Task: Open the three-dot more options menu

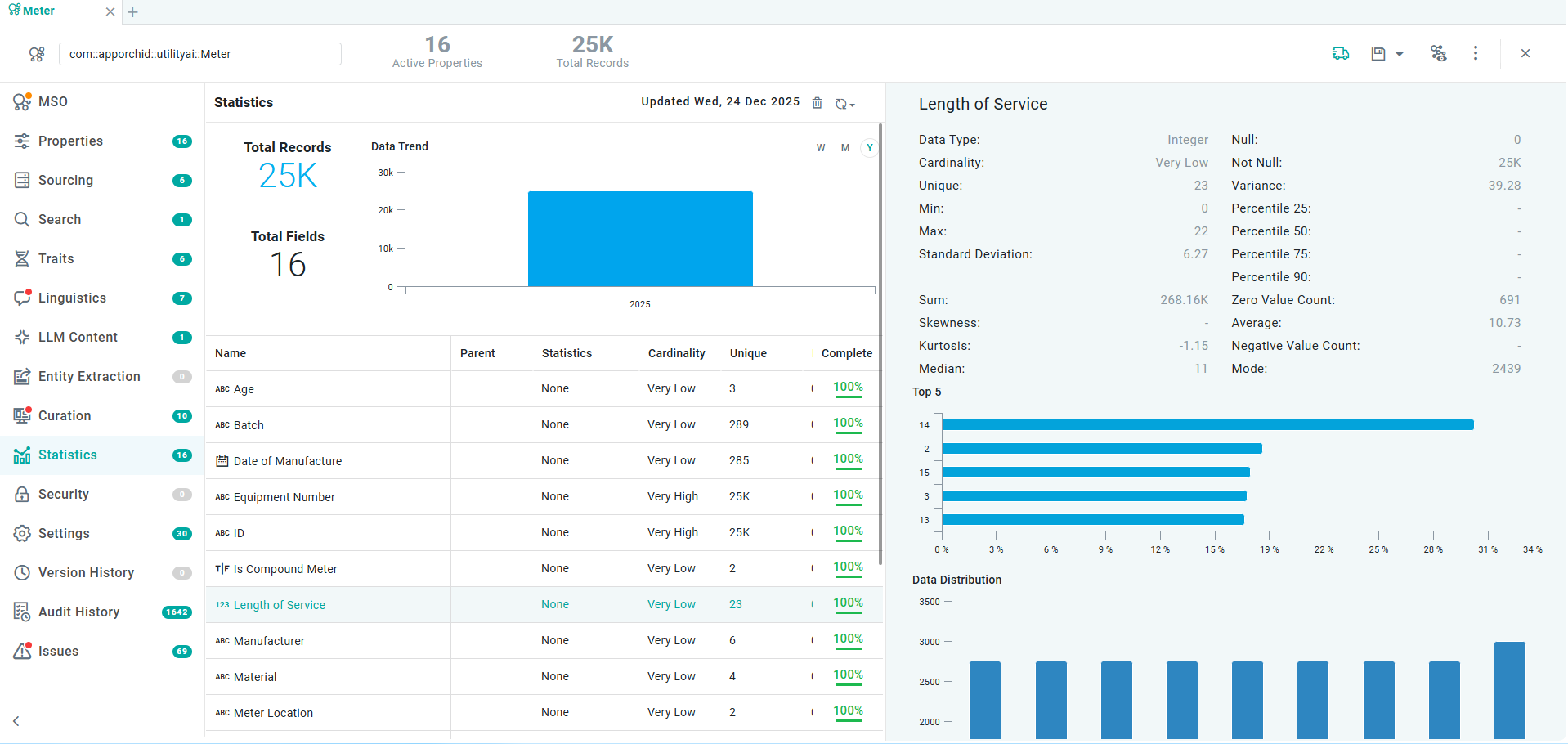Action: click(1476, 54)
